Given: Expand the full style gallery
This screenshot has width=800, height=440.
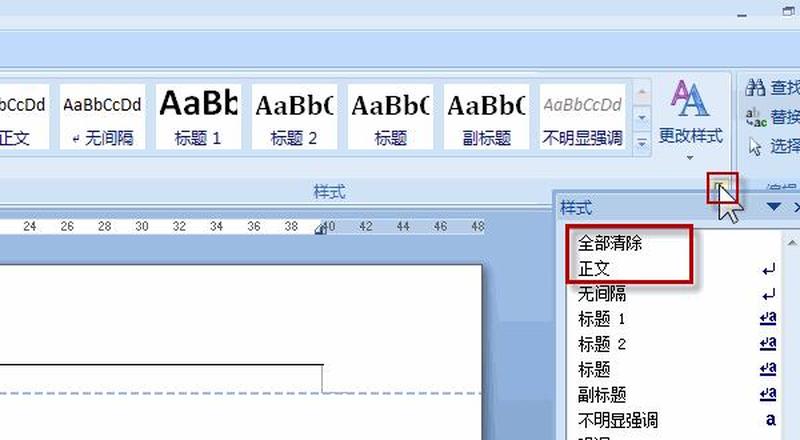Looking at the screenshot, I should (x=642, y=142).
